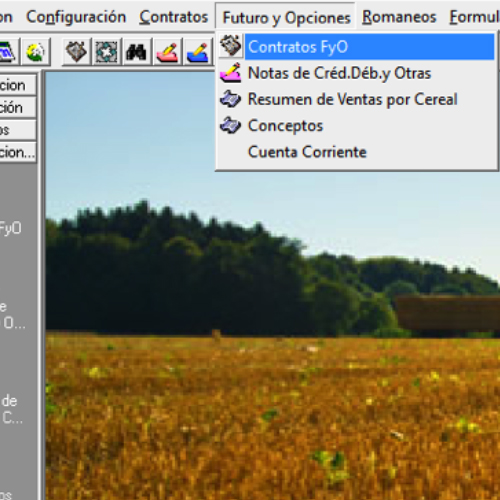Screen dimensions: 500x500
Task: Click the yellow-green flower refresh toolbar icon
Action: coord(36,52)
